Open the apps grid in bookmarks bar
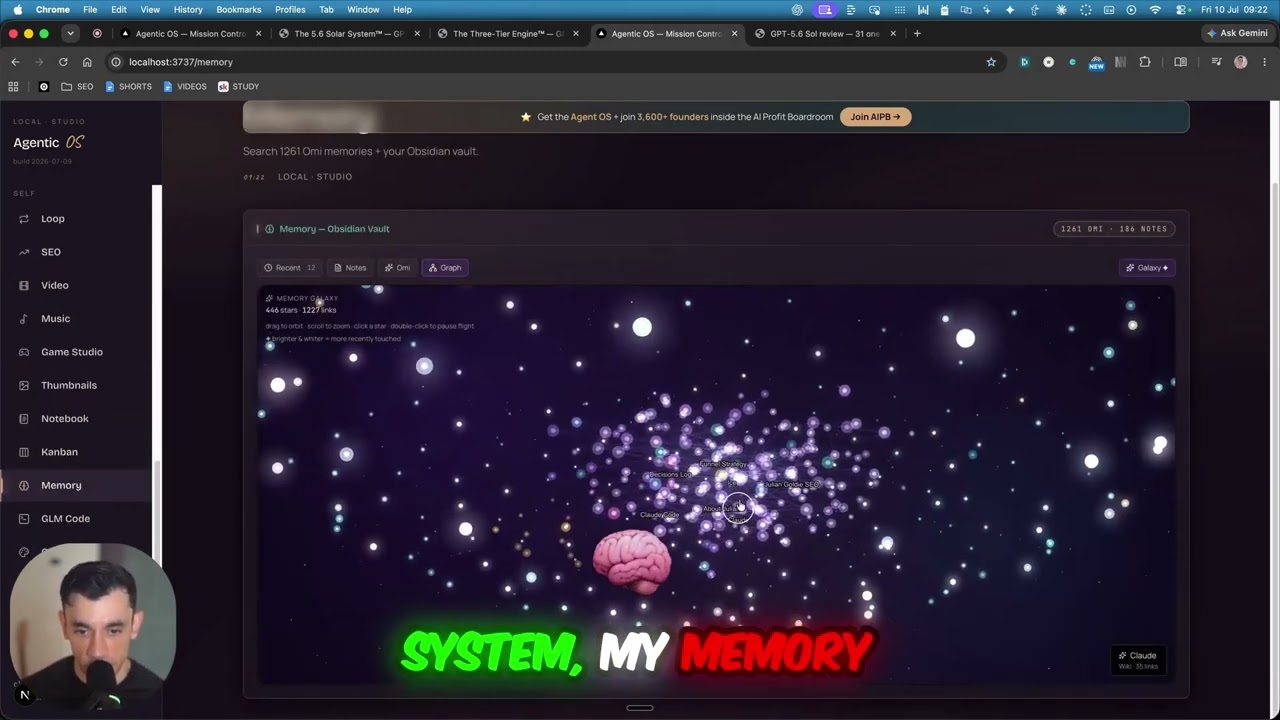The image size is (1280, 720). coord(14,87)
